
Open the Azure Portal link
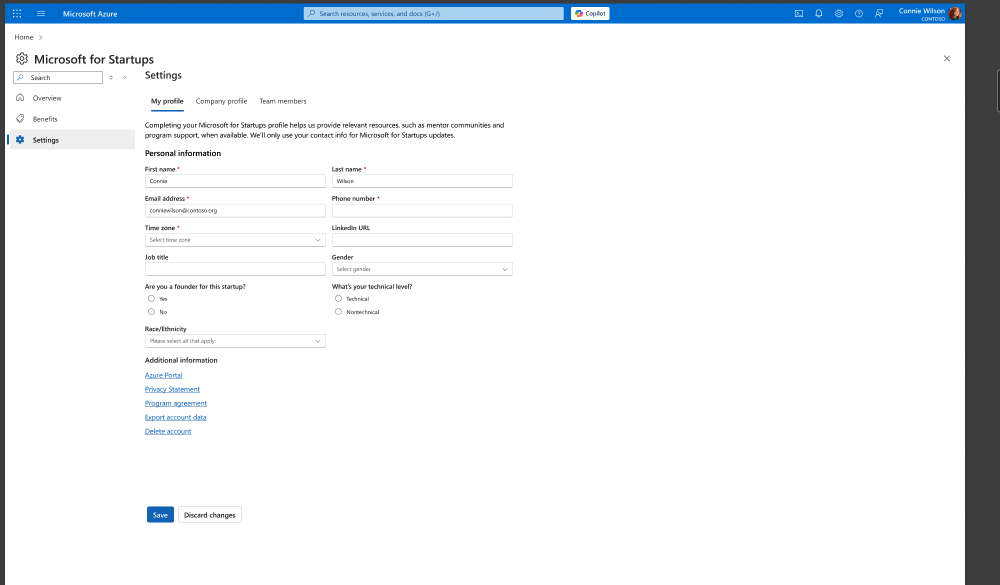(x=163, y=375)
